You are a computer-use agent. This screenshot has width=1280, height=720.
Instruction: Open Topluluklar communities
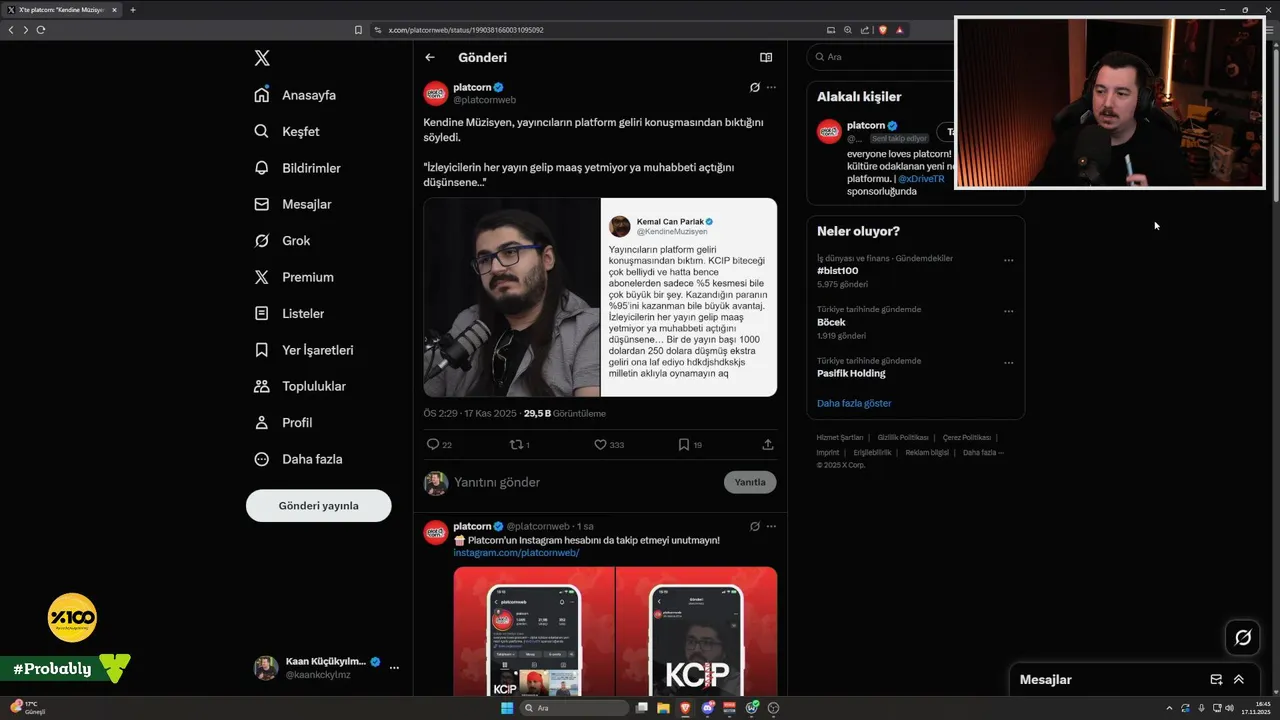300,386
